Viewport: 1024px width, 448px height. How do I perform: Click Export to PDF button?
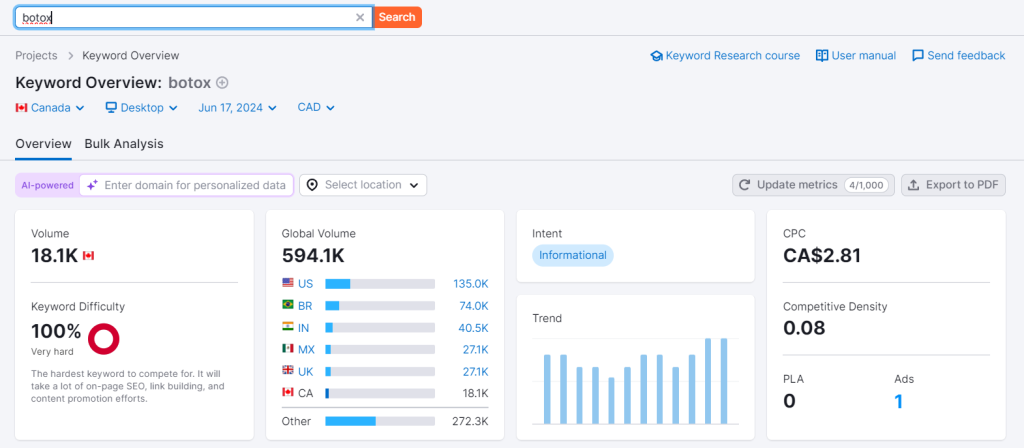pyautogui.click(x=953, y=185)
